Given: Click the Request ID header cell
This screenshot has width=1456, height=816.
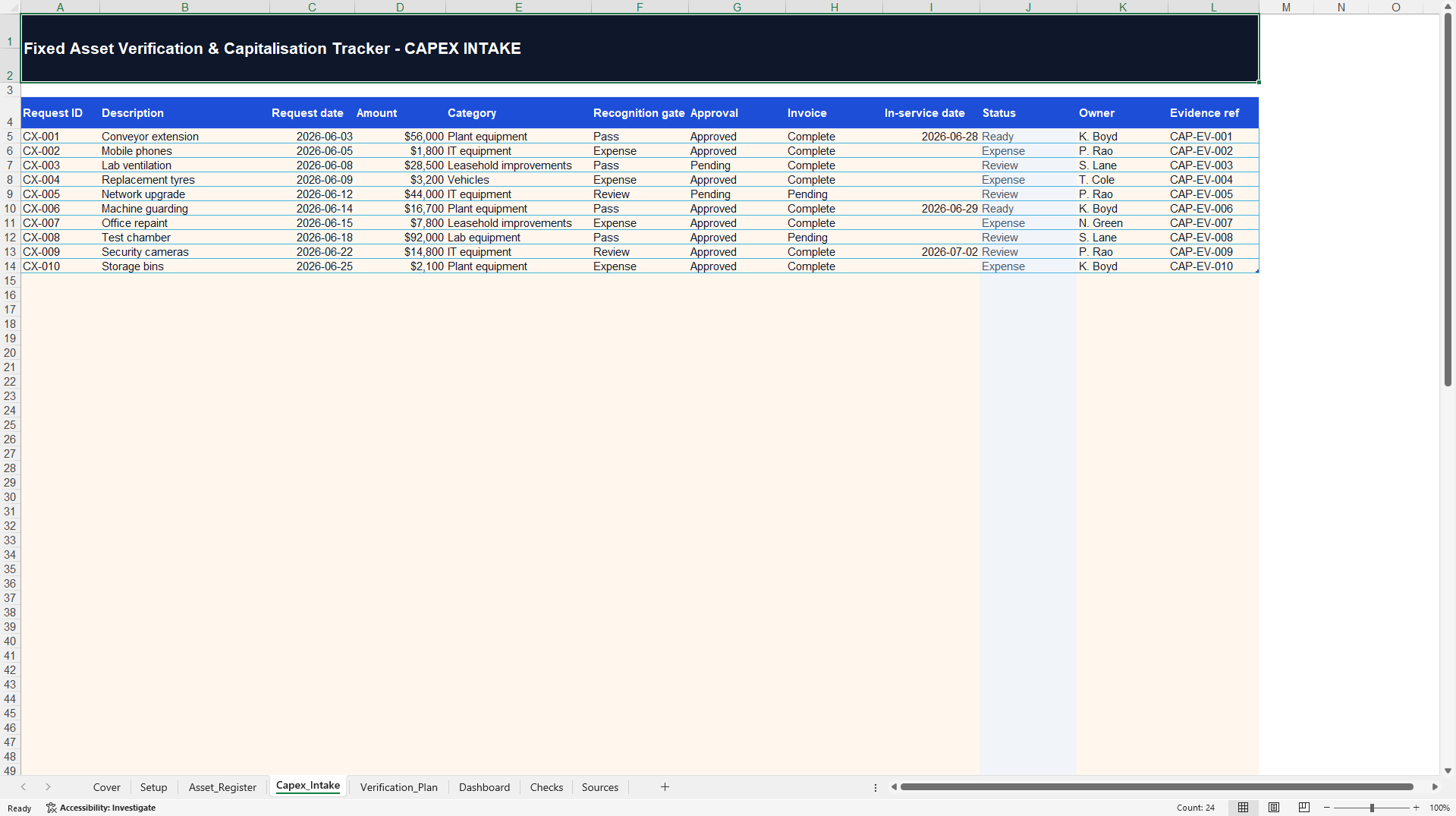Looking at the screenshot, I should tap(60, 113).
